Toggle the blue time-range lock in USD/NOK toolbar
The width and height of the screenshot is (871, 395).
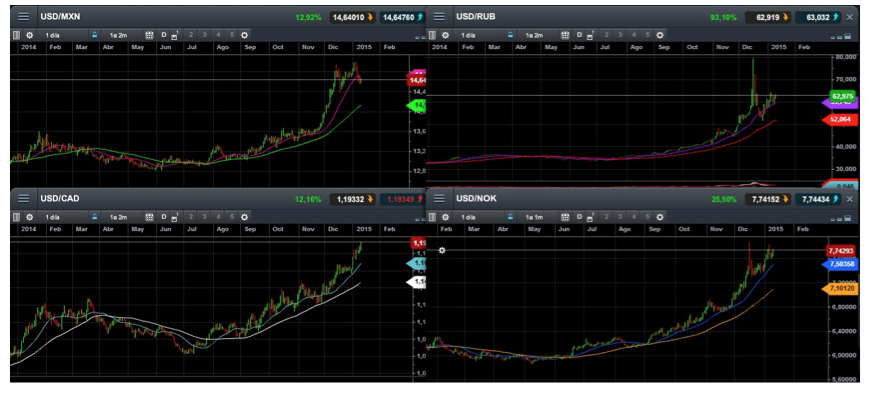pos(510,217)
